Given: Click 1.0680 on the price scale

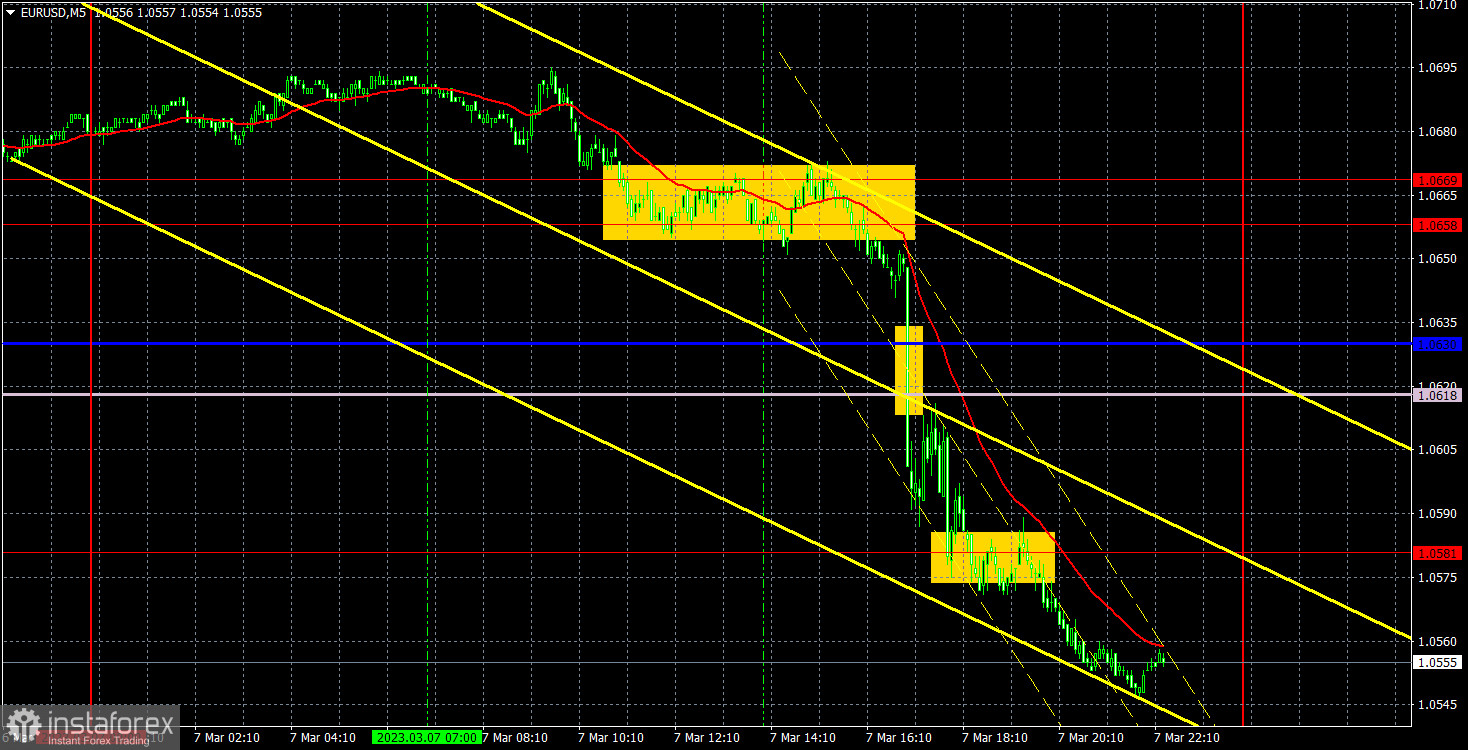Looking at the screenshot, I should [x=1438, y=131].
